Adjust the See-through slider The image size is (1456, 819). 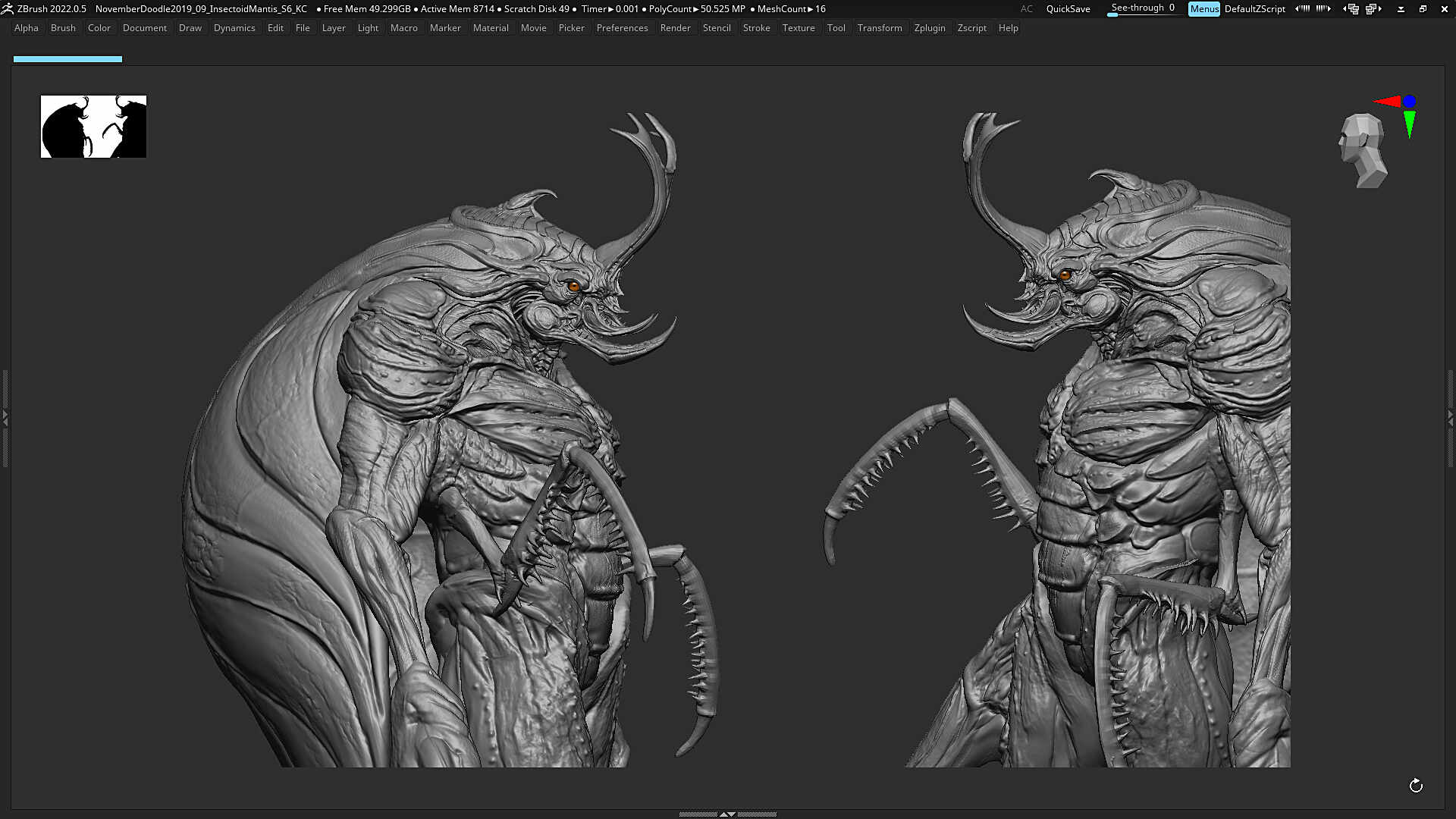point(1144,9)
